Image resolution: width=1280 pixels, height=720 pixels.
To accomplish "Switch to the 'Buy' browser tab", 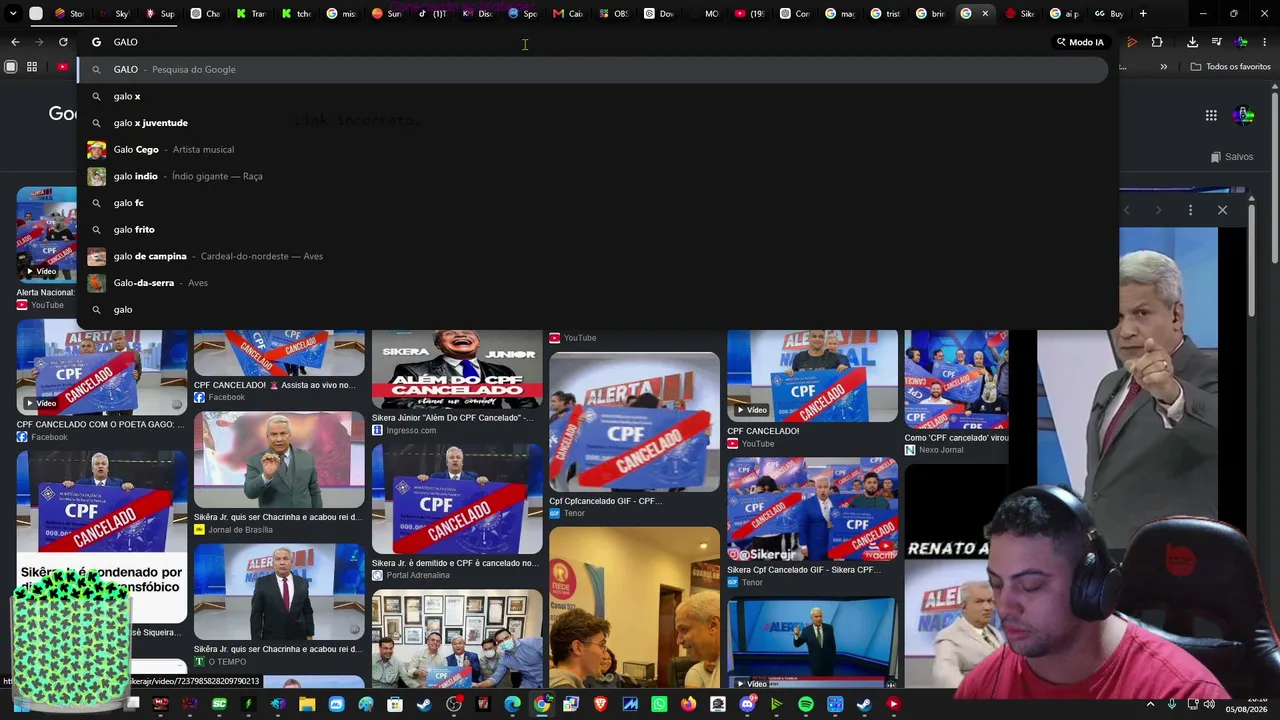I will pyautogui.click(x=1109, y=14).
